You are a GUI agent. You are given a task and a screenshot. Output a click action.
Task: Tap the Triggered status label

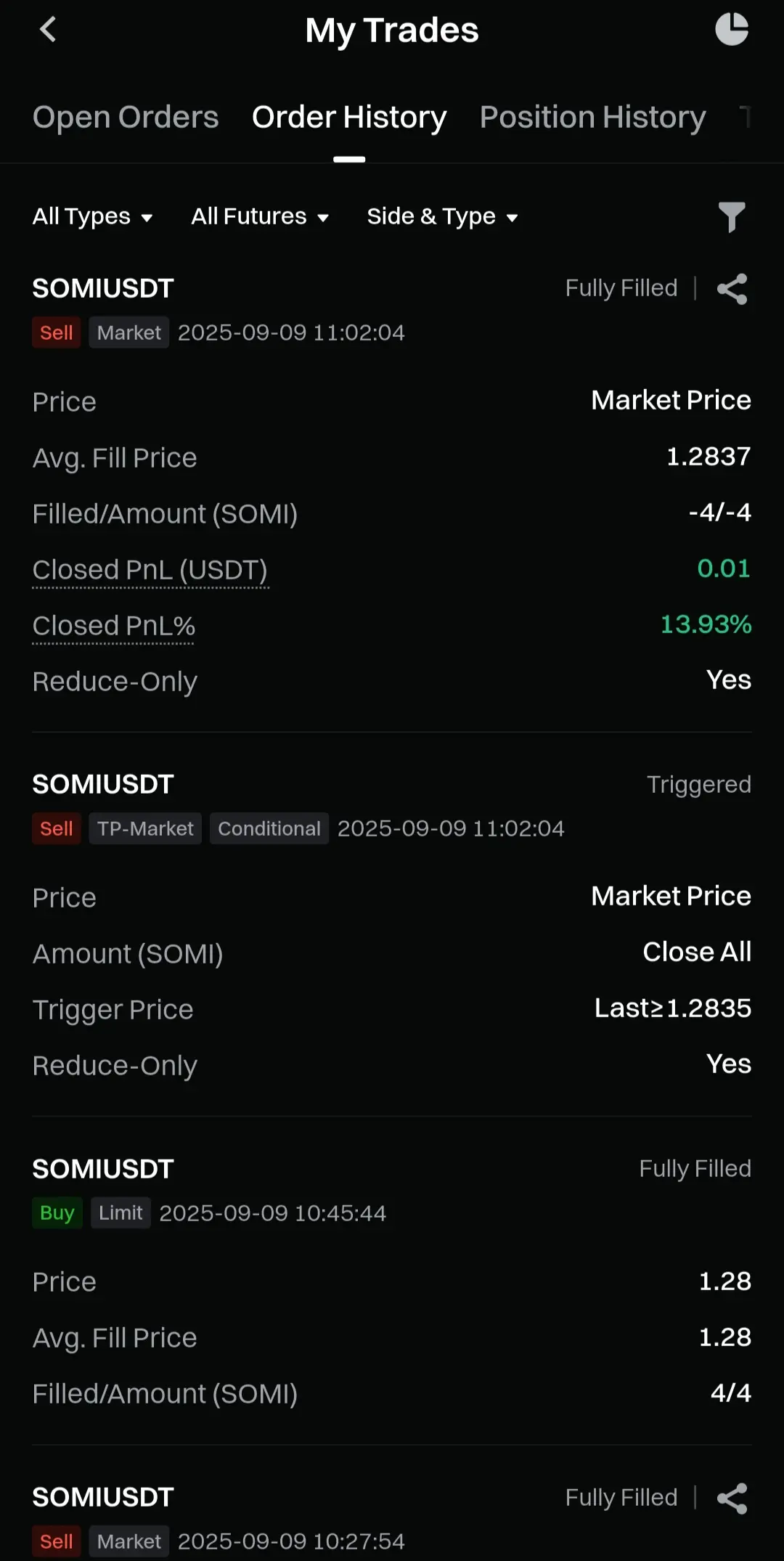(698, 784)
